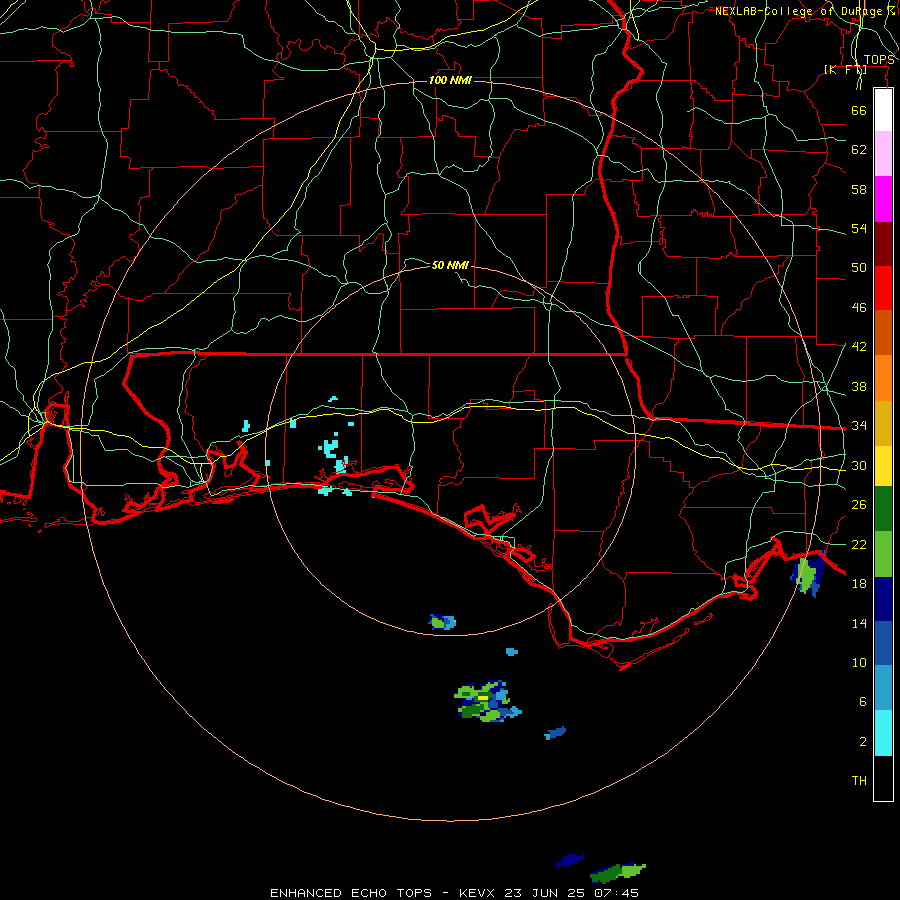Click the legend value 2

863,742
